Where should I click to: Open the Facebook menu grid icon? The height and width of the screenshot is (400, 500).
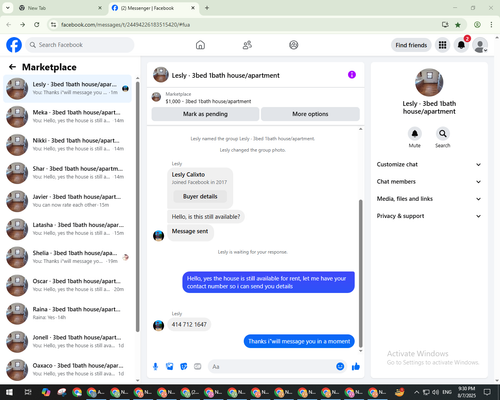tap(442, 45)
